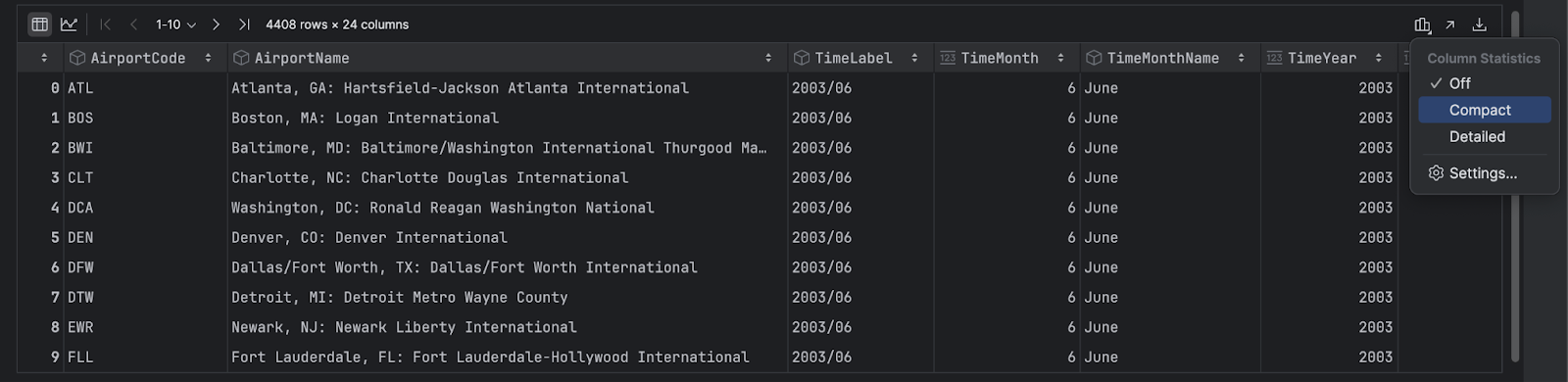Go to previous page arrow

coord(134,24)
